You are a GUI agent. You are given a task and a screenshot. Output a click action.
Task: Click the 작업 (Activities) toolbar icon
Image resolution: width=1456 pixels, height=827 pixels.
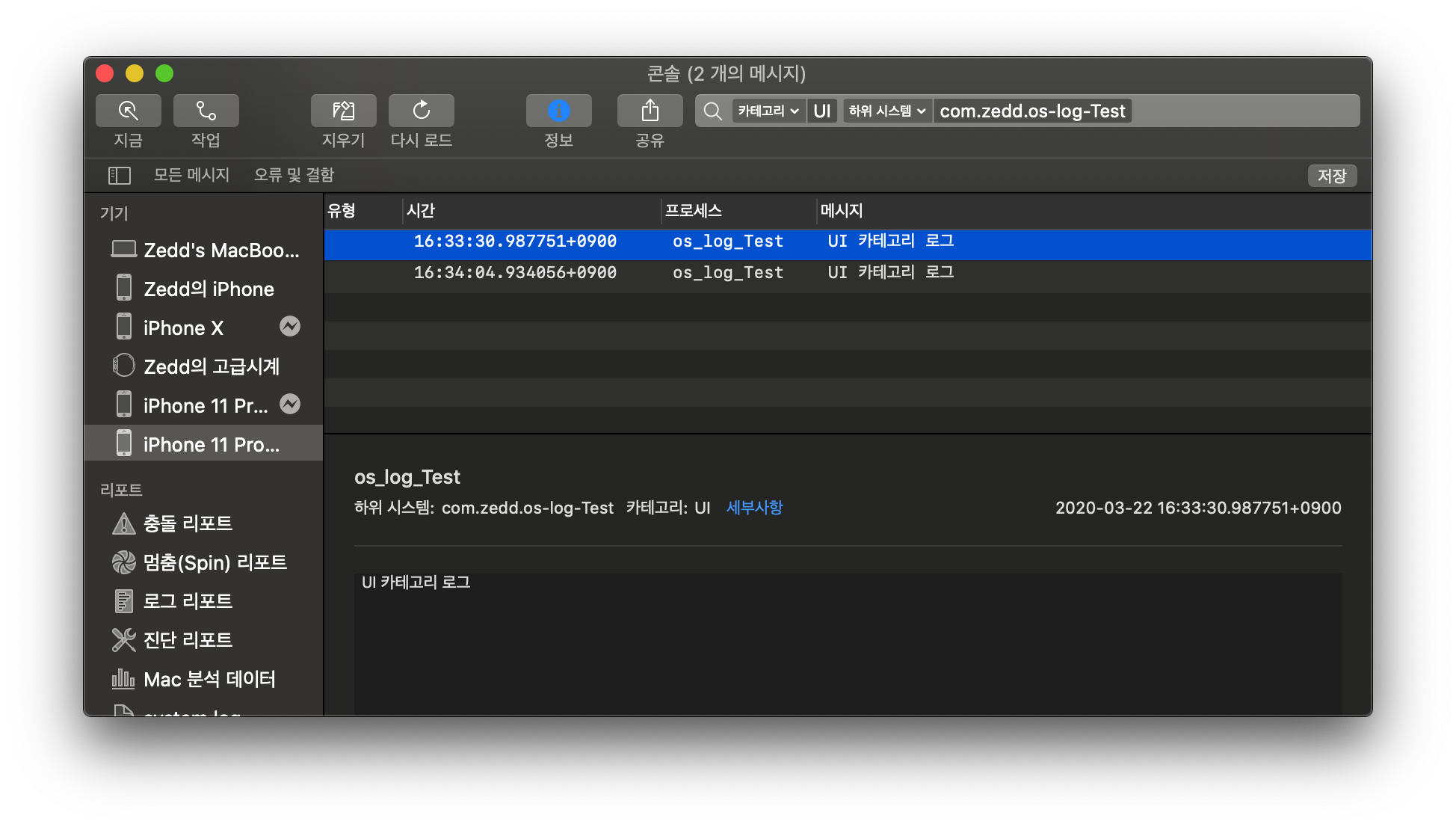click(x=206, y=111)
